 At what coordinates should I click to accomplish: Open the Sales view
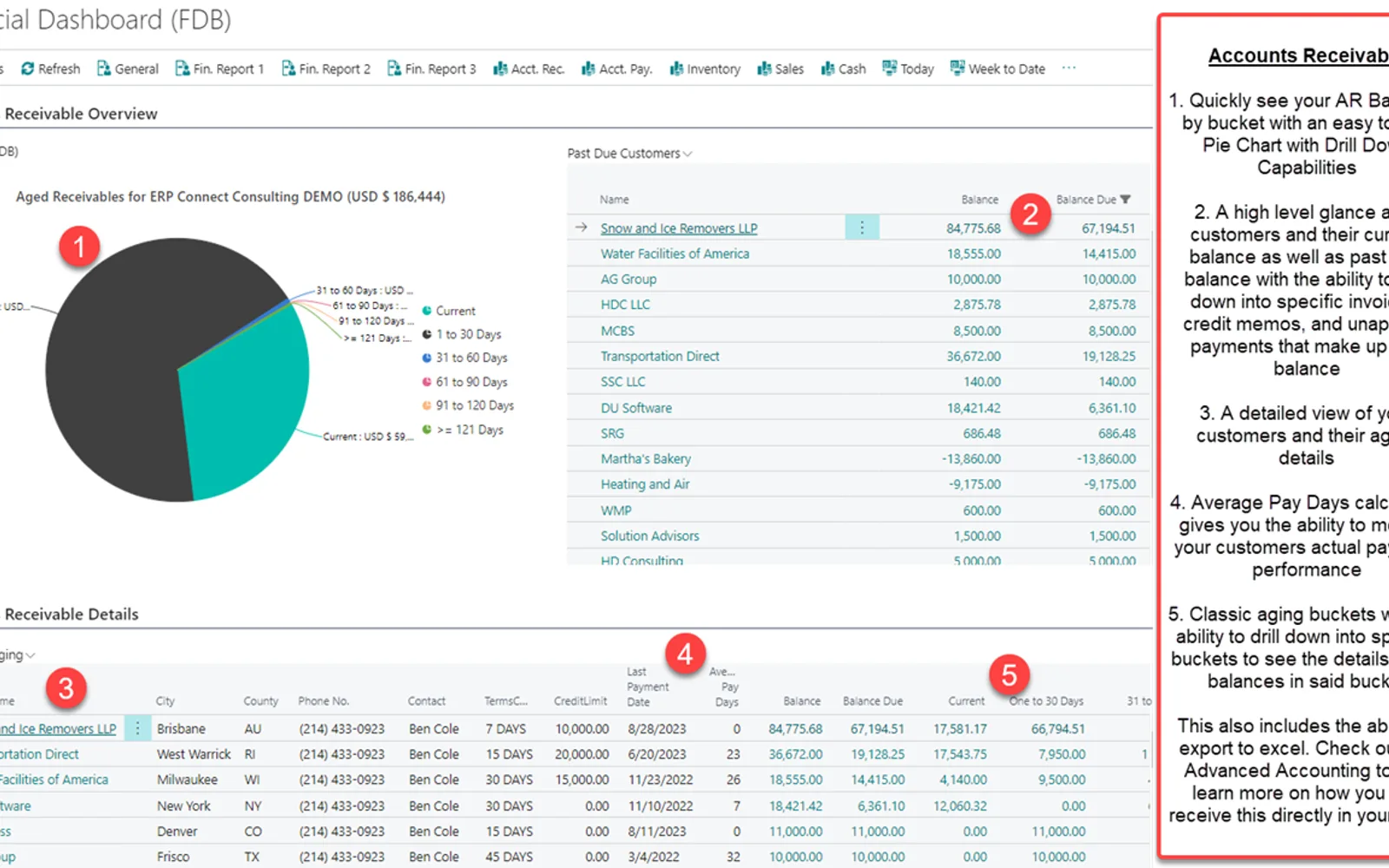pyautogui.click(x=780, y=69)
